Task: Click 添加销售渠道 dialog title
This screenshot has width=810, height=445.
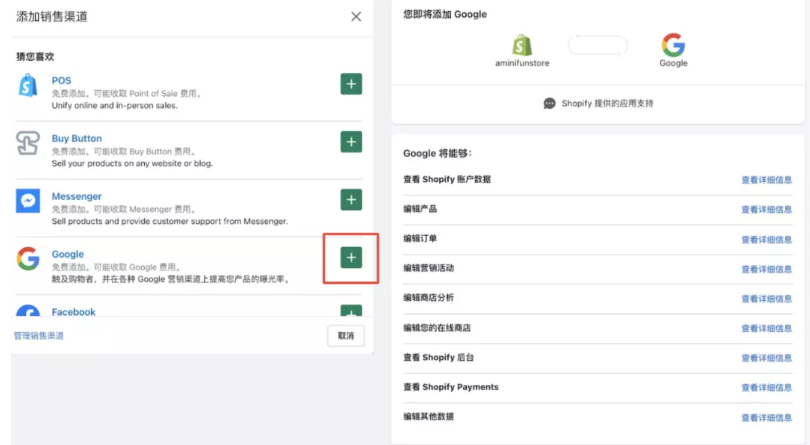Action: click(52, 17)
